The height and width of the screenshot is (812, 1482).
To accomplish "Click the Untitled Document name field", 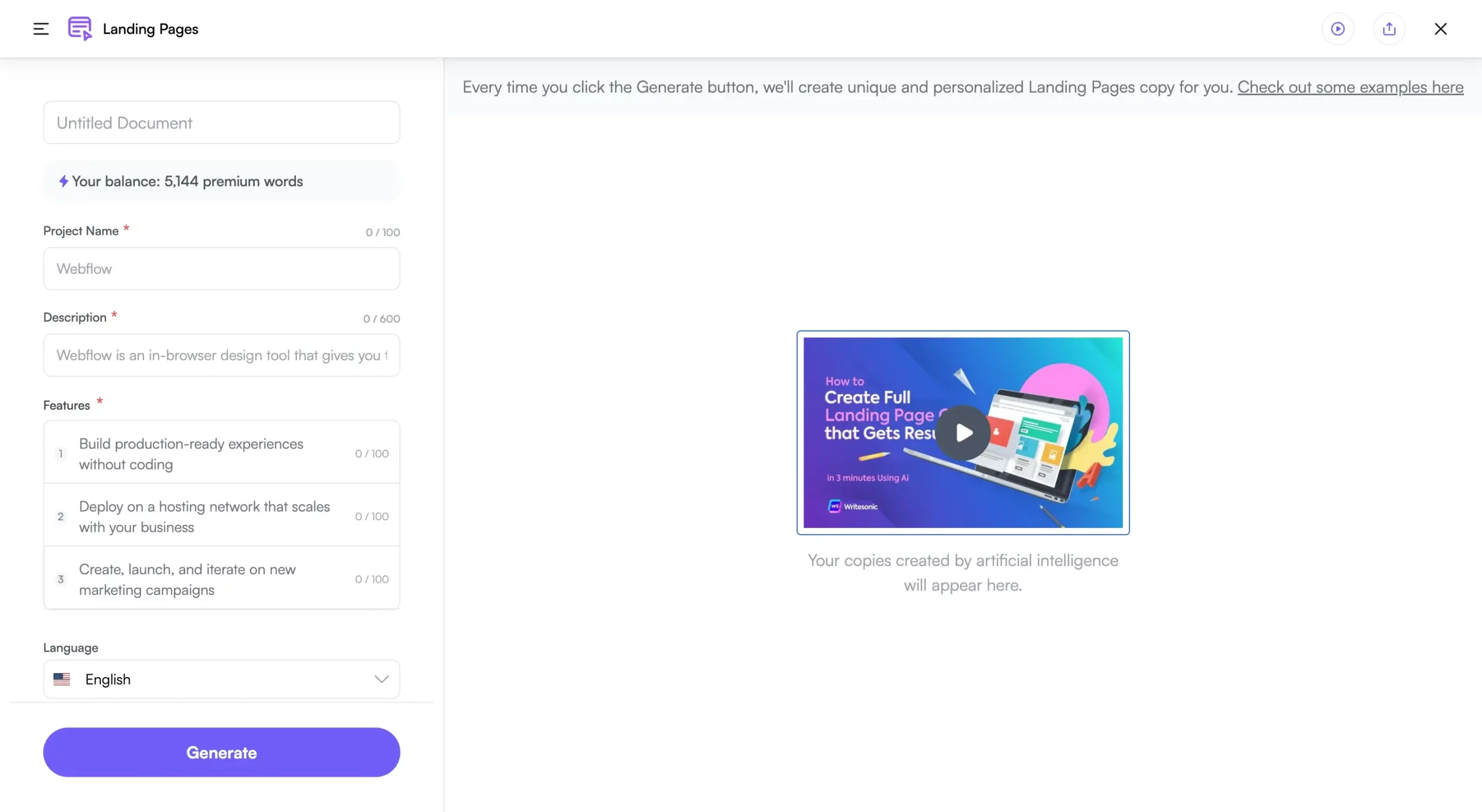I will pos(221,122).
